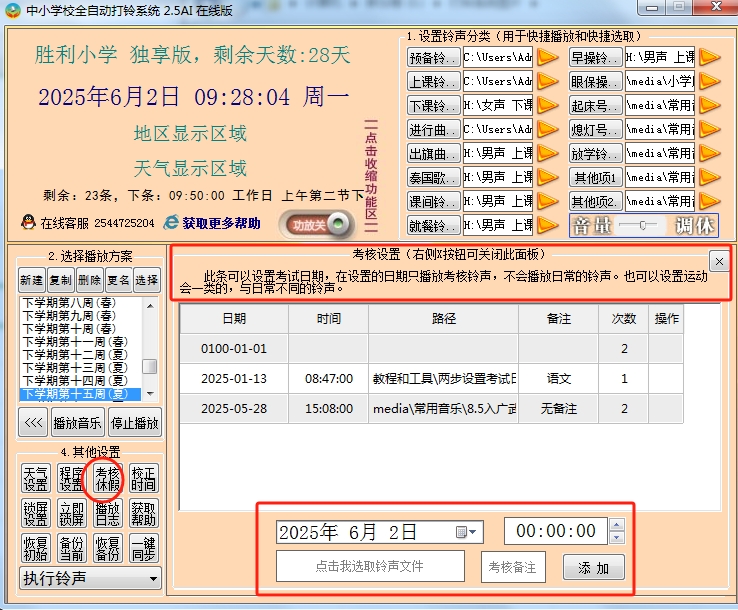The height and width of the screenshot is (610, 738).
Task: Click 更名 to rename the plan
Action: coord(119,280)
